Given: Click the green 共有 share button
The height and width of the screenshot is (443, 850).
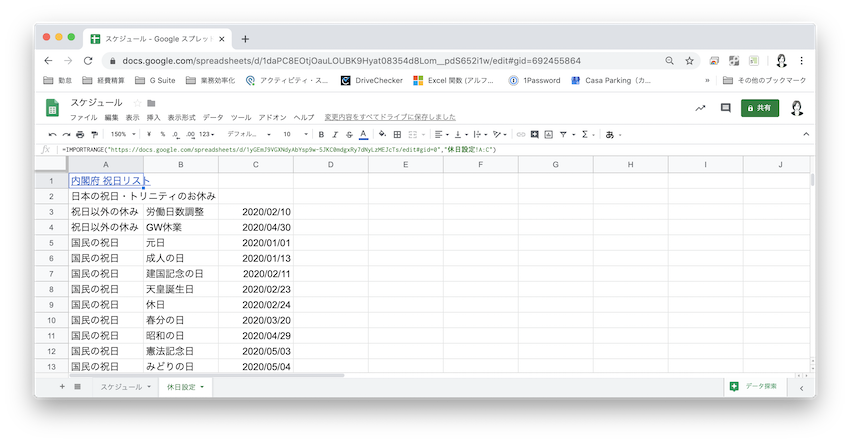Looking at the screenshot, I should [x=759, y=108].
